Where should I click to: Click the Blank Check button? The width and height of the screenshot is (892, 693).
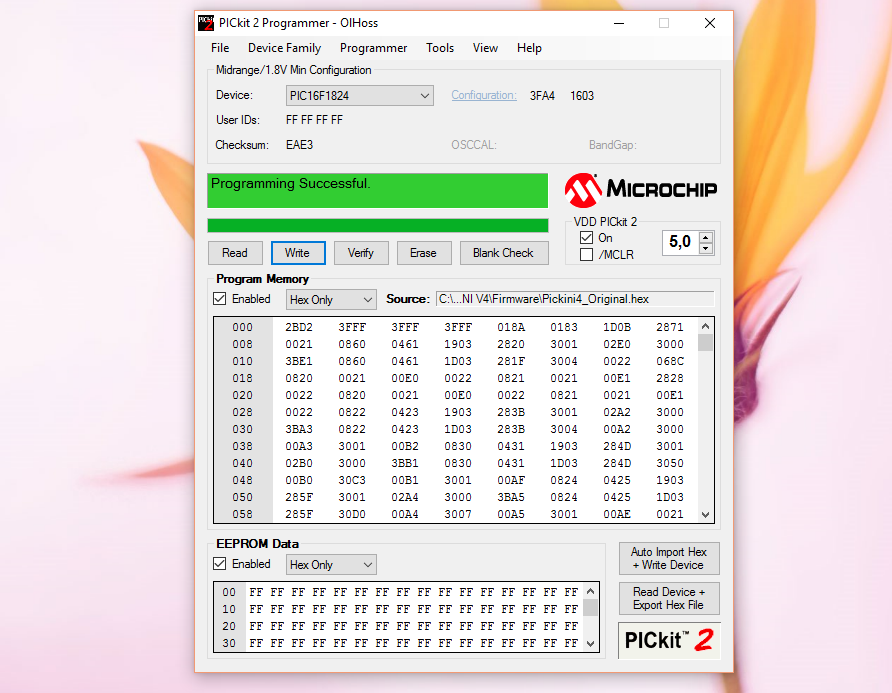[x=503, y=253]
